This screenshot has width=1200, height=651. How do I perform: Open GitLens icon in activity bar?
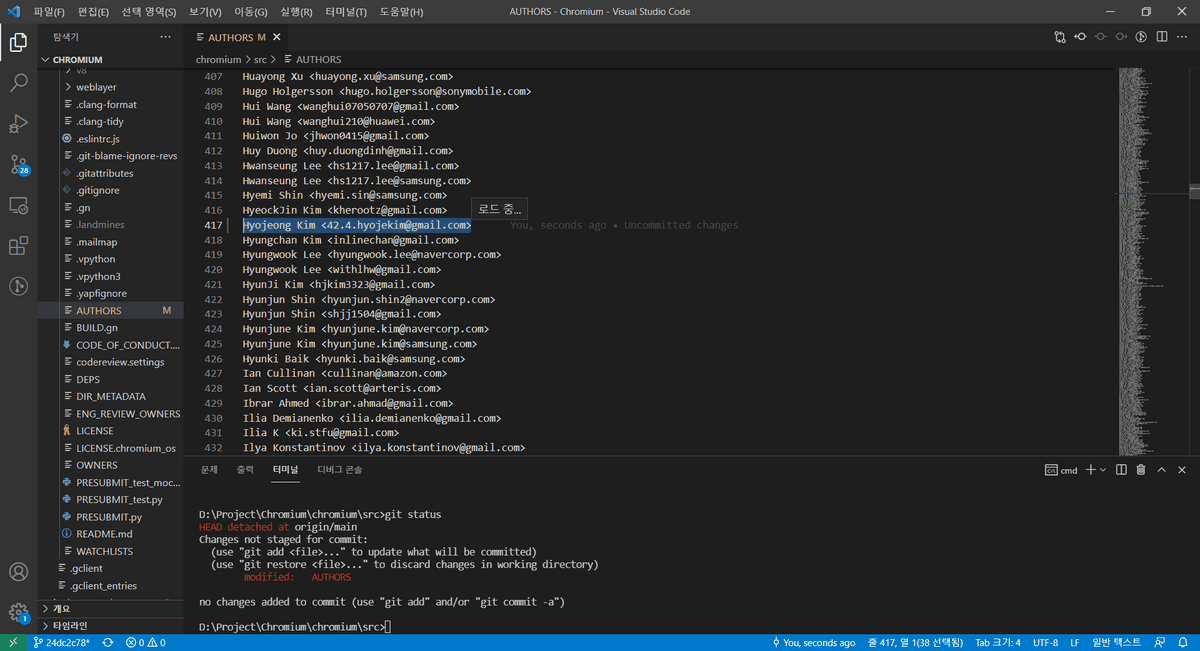[18, 286]
